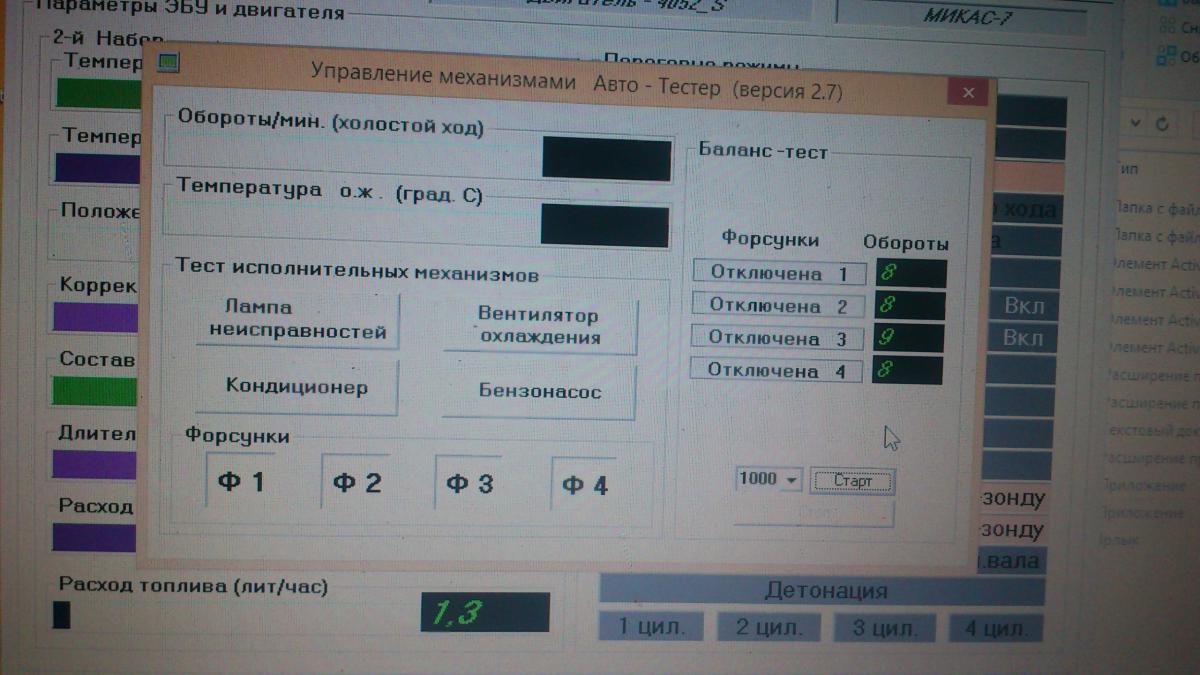Toggle the Отключена 1 injector button
1200x675 pixels.
coord(779,273)
